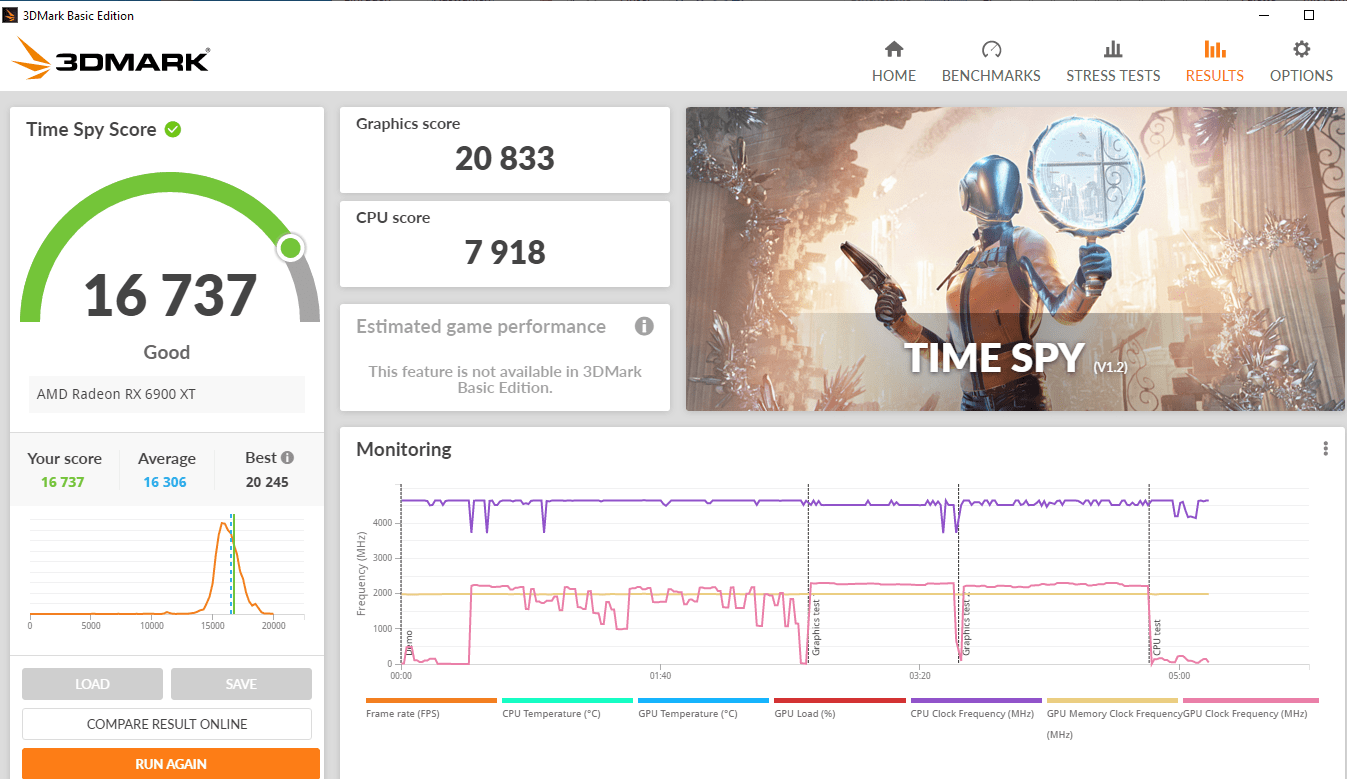Screen dimensions: 1347x779
Task: Open the Home icon in navigation
Action: pos(894,49)
